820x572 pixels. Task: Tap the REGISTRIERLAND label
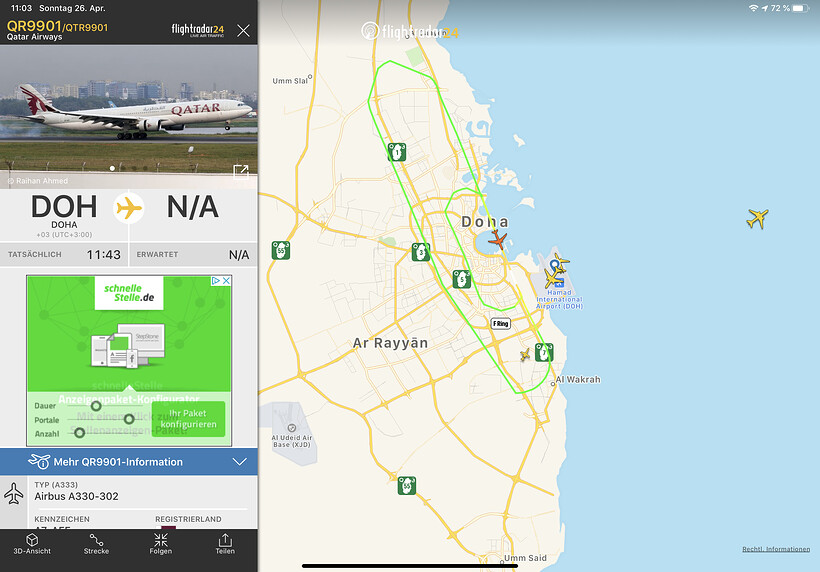coord(188,519)
